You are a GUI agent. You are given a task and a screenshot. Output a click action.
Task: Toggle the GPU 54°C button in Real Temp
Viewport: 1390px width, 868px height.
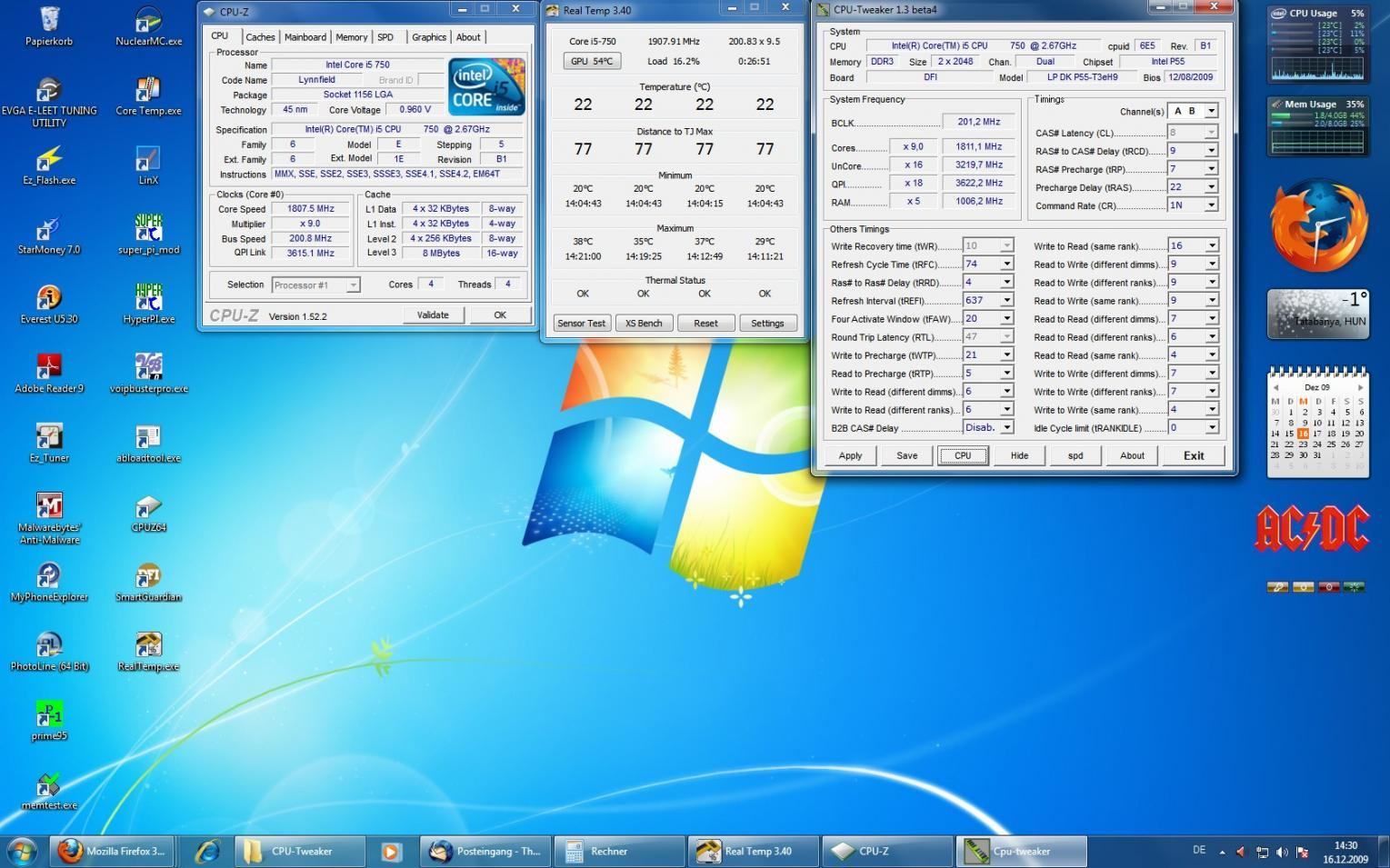(592, 61)
